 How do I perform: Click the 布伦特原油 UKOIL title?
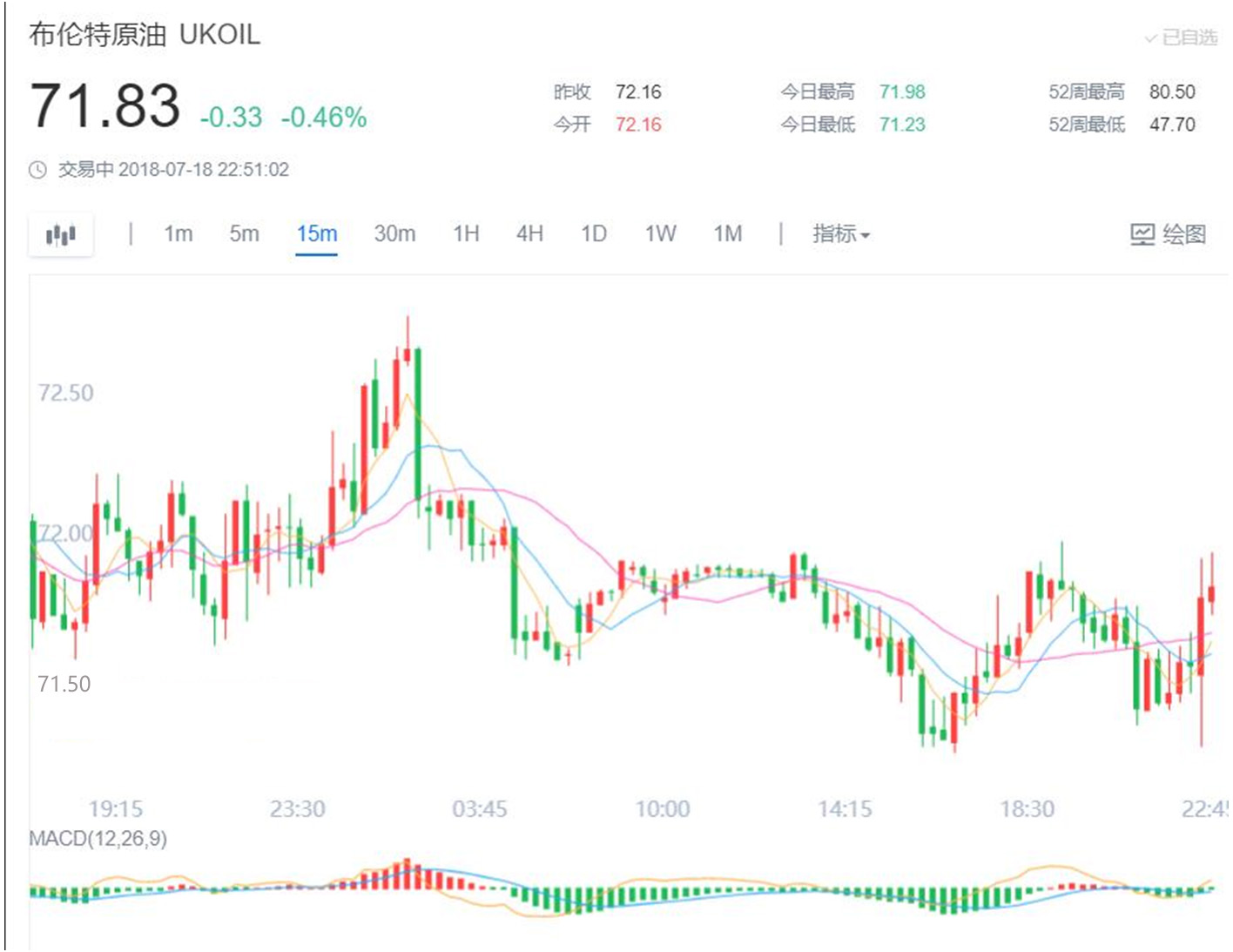coord(145,35)
